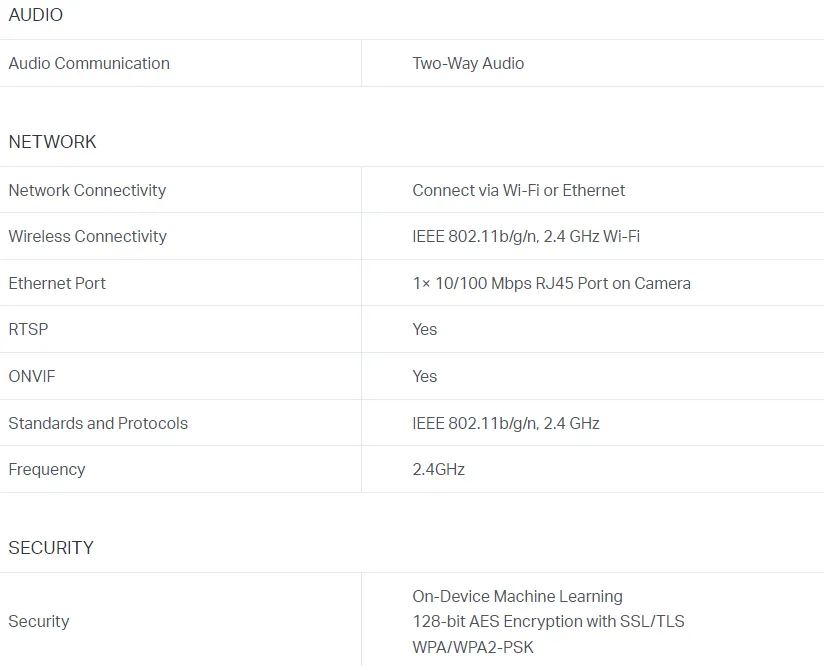Select the RTSP row label
The image size is (824, 666).
coord(28,330)
